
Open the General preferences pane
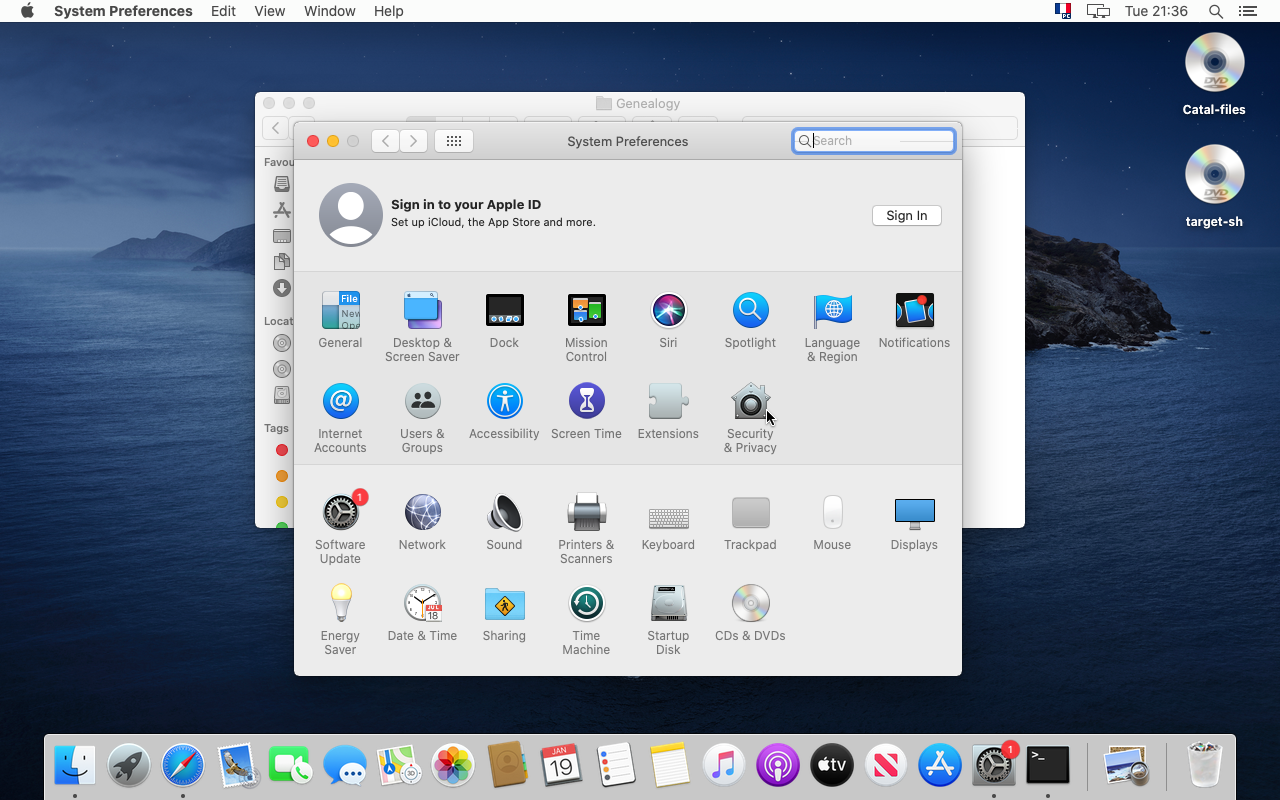pyautogui.click(x=340, y=320)
